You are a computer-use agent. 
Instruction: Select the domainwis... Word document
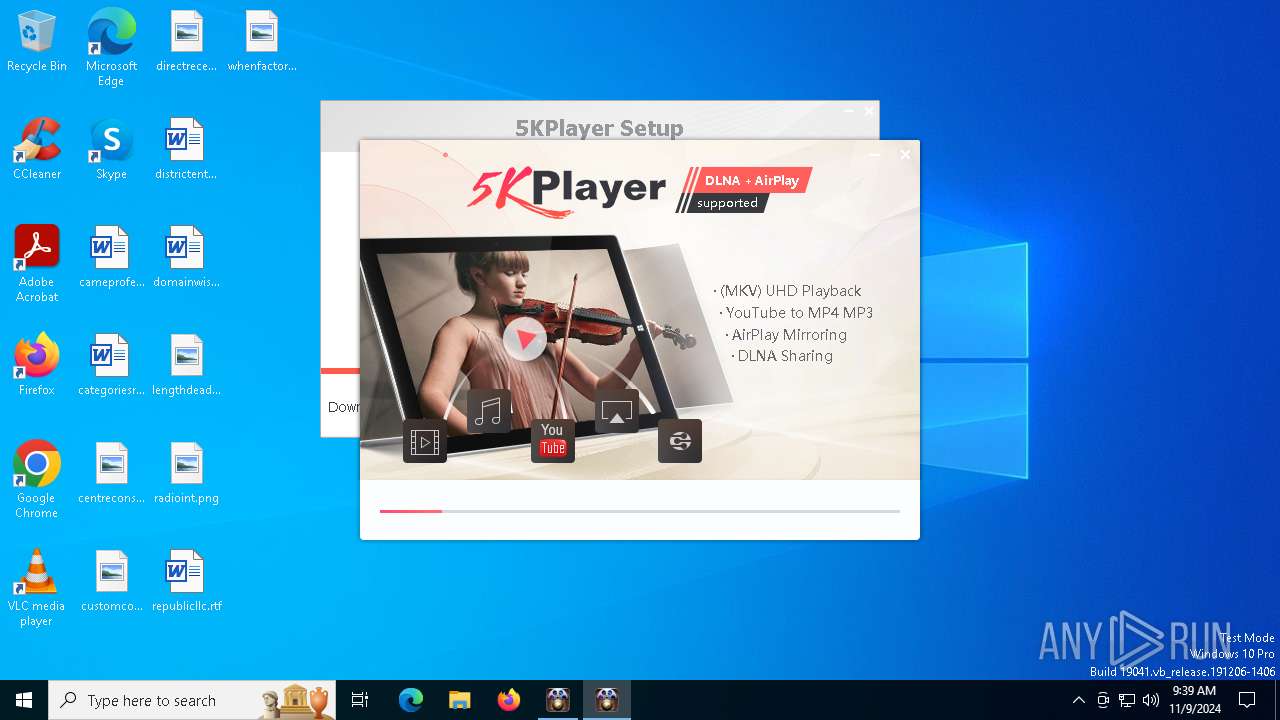(x=186, y=257)
